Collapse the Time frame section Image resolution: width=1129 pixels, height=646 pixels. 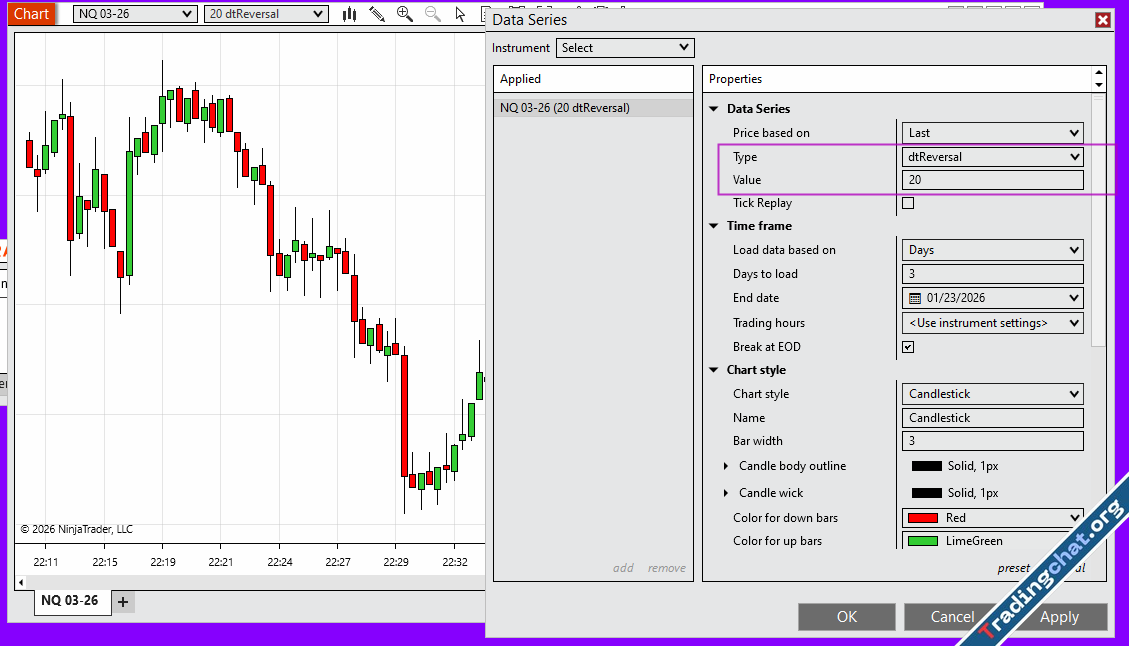[x=714, y=226]
